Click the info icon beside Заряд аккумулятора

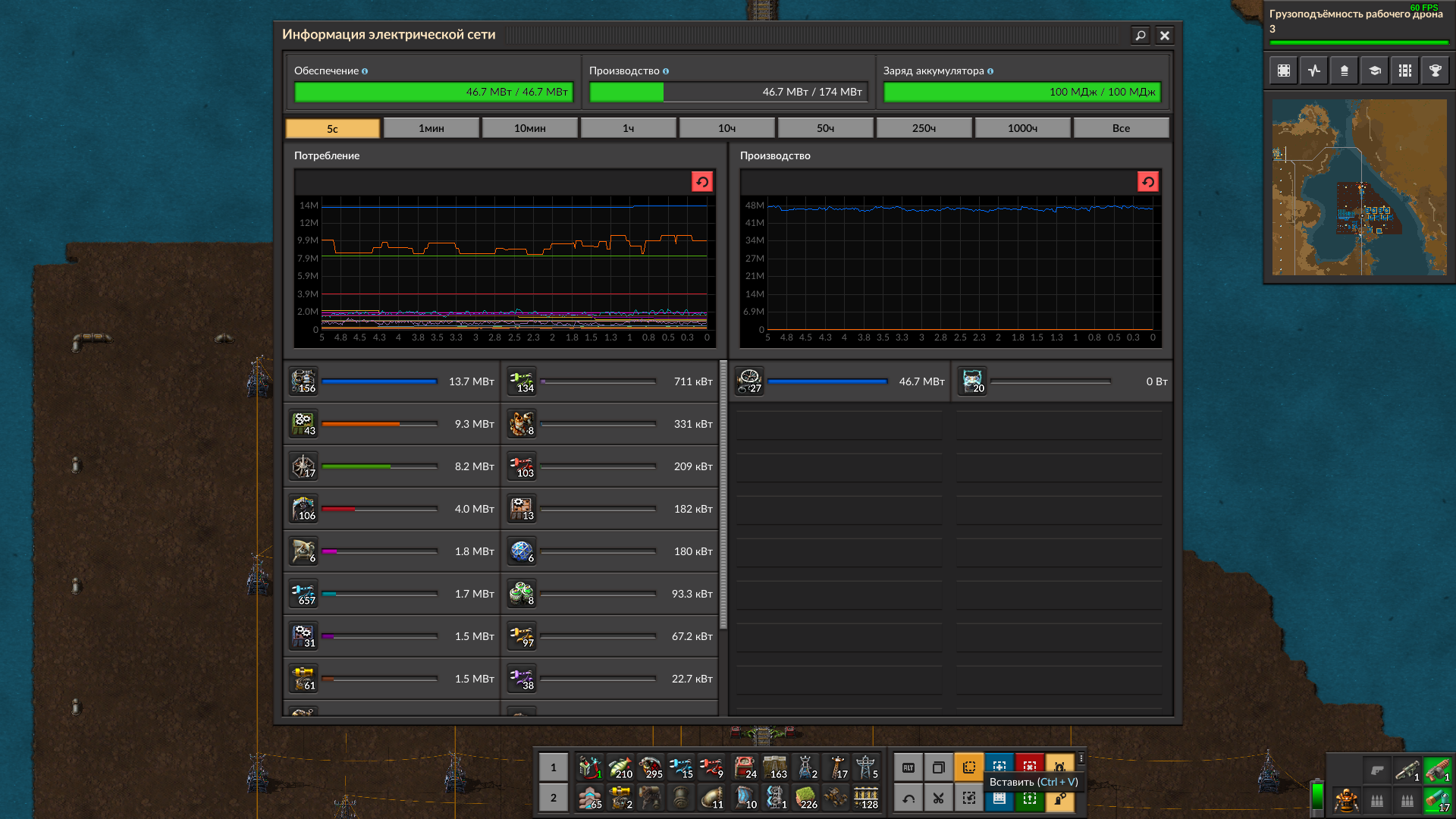tap(990, 71)
